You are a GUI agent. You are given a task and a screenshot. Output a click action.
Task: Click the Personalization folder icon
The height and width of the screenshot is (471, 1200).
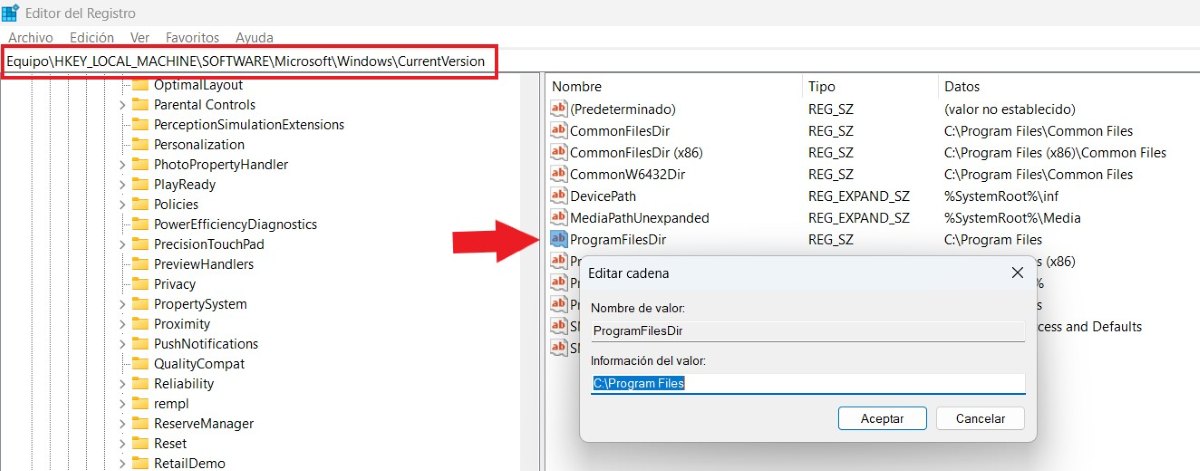click(140, 145)
